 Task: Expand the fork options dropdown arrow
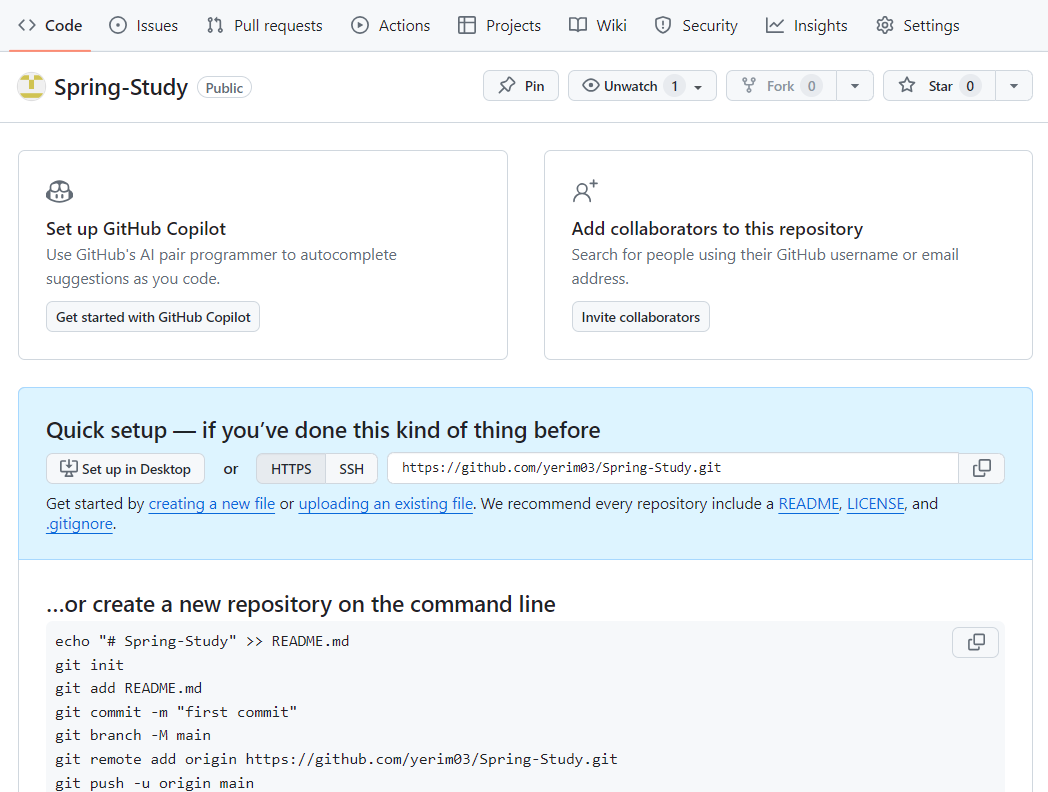[855, 86]
